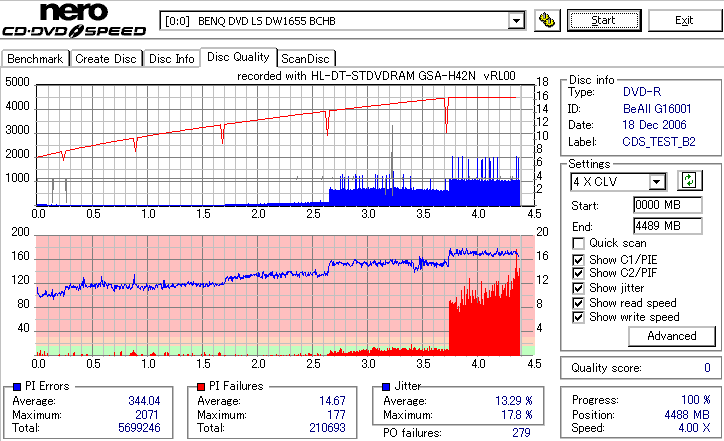The image size is (724, 441).
Task: Open the Create Disc tab
Action: [x=106, y=59]
